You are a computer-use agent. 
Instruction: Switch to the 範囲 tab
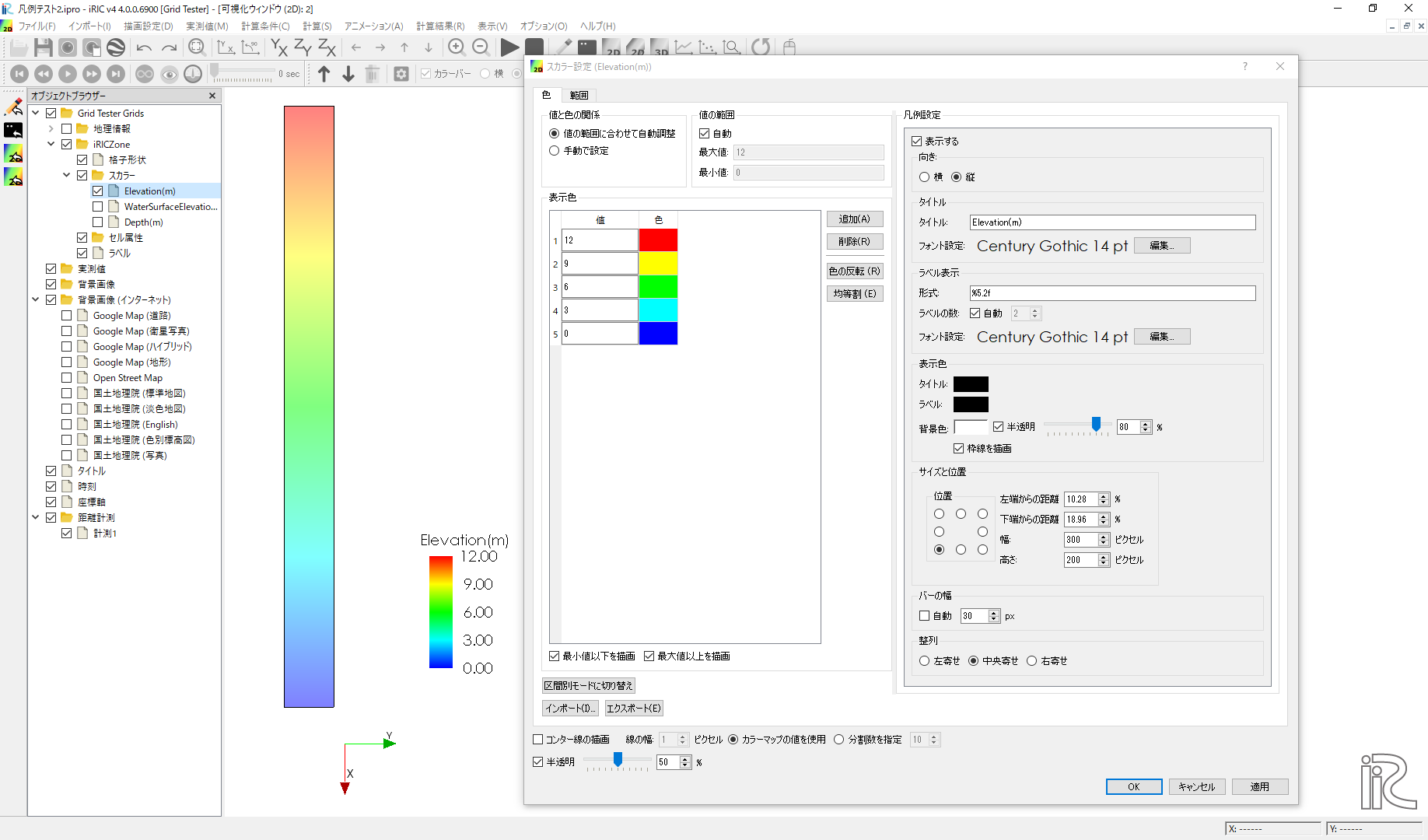(579, 95)
